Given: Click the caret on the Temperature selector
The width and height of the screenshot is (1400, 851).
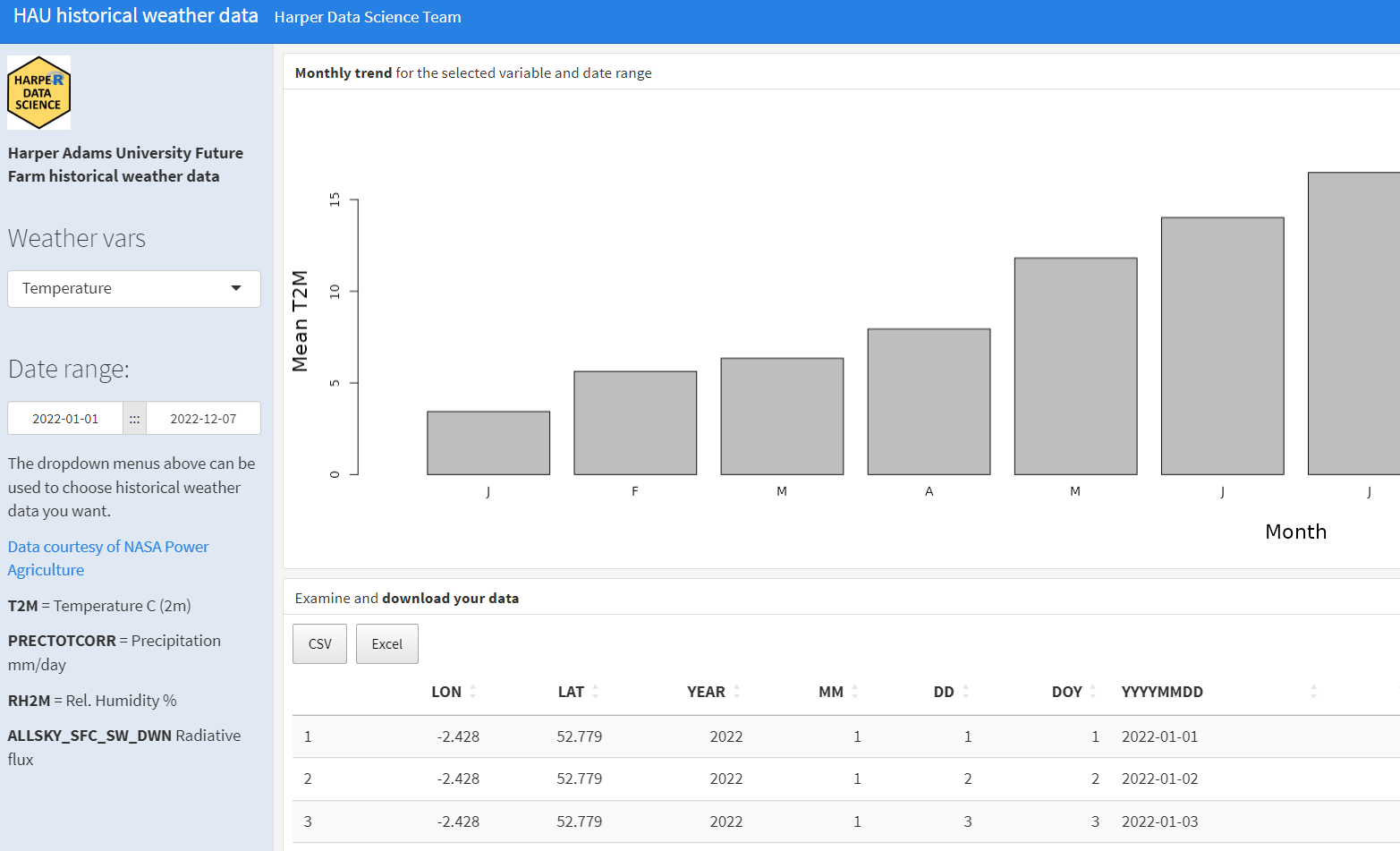Looking at the screenshot, I should (x=236, y=288).
